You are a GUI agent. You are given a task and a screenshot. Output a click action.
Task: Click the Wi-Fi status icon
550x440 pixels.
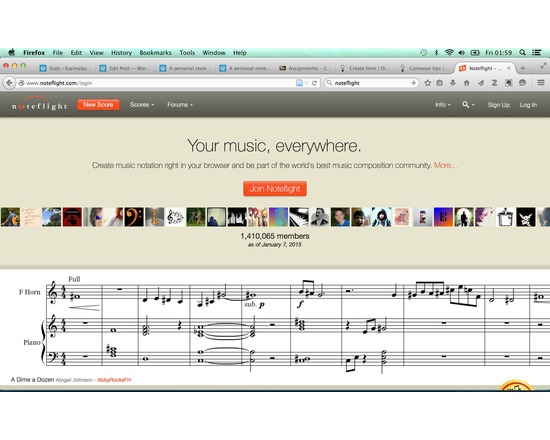point(449,53)
